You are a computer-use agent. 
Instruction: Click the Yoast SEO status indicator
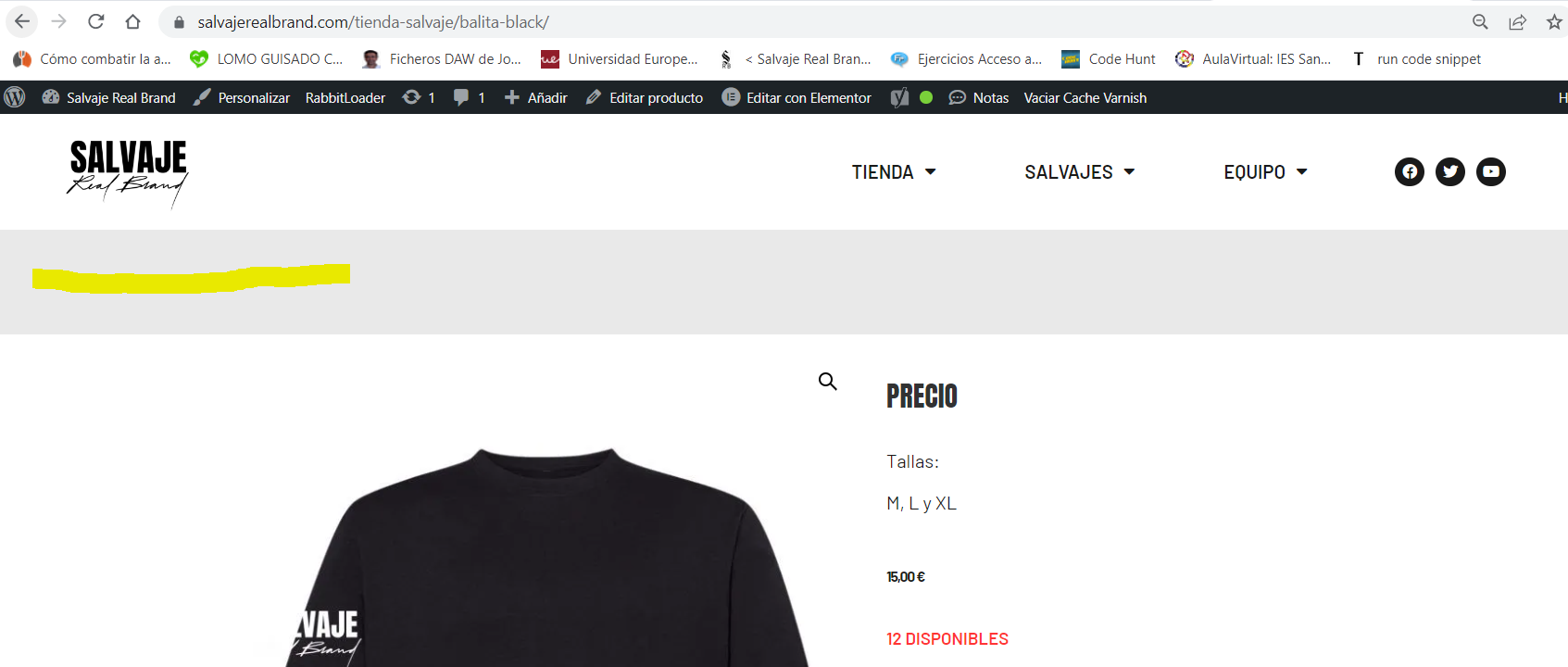pos(911,97)
